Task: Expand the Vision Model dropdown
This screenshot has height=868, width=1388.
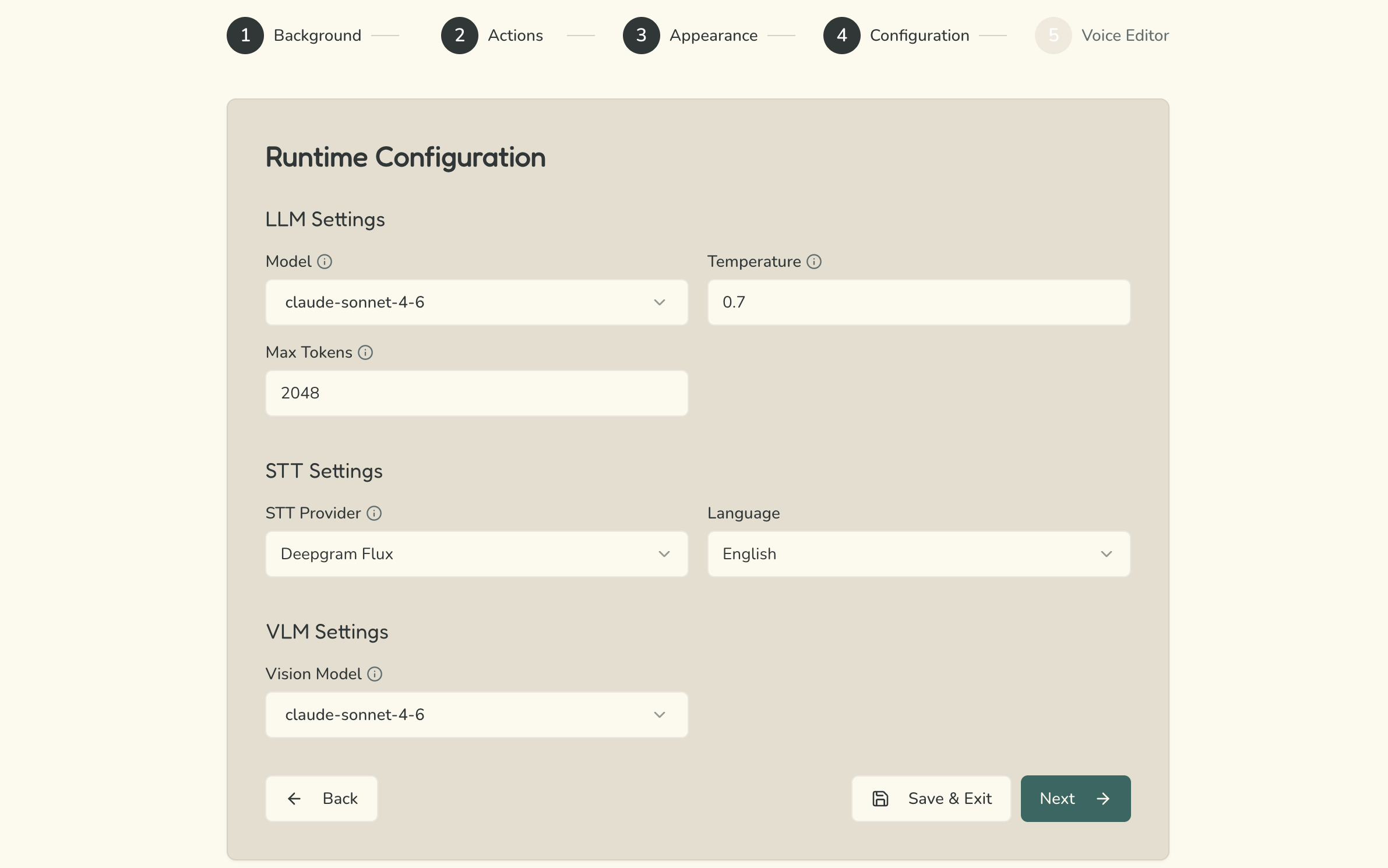Action: point(476,715)
